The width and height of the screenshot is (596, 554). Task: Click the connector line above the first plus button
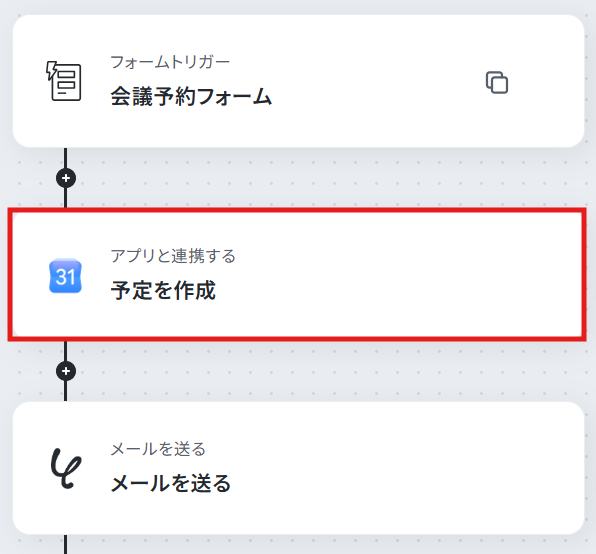[x=65, y=158]
